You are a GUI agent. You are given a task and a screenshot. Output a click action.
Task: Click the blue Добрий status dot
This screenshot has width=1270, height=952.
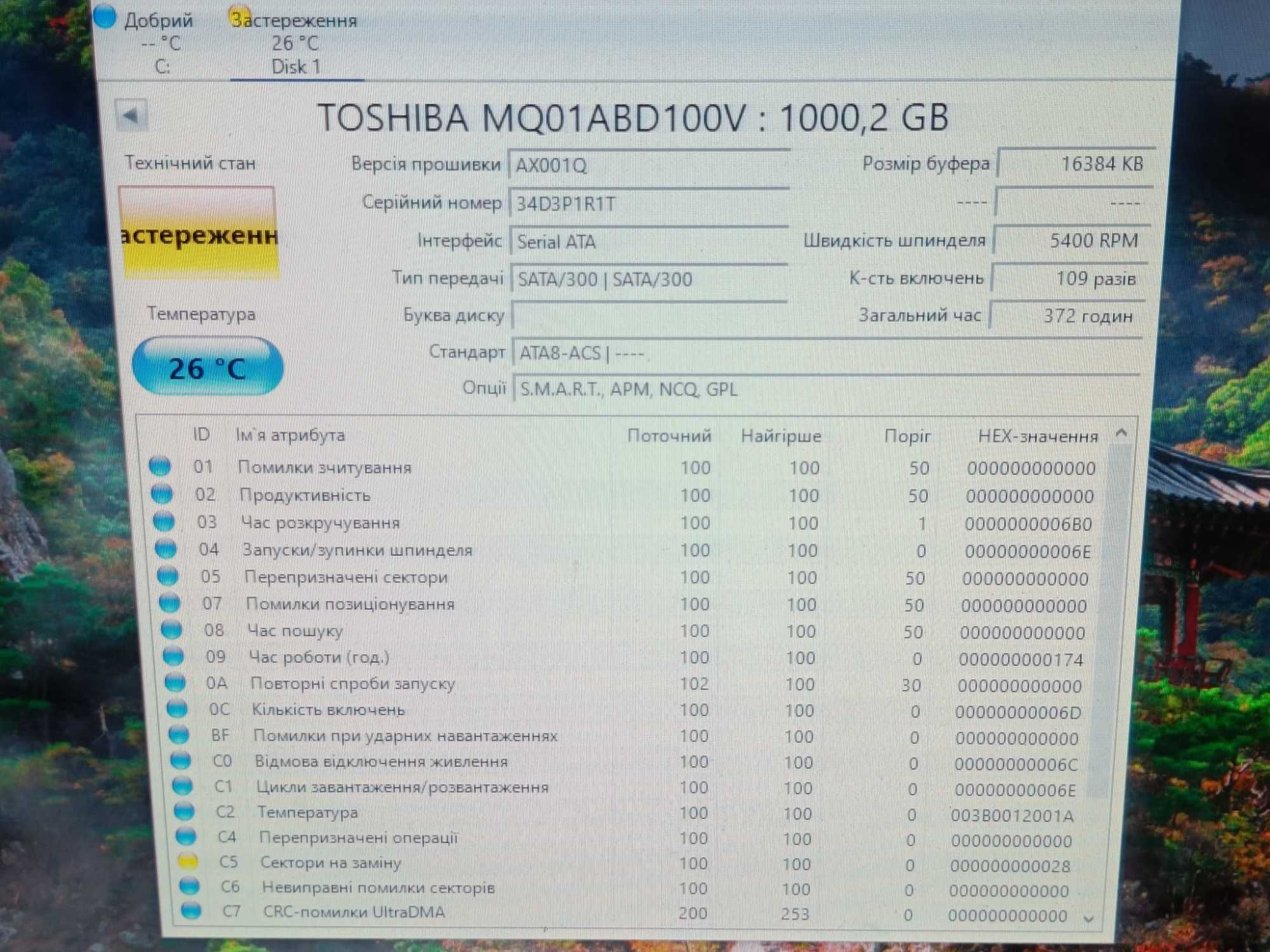[x=105, y=16]
